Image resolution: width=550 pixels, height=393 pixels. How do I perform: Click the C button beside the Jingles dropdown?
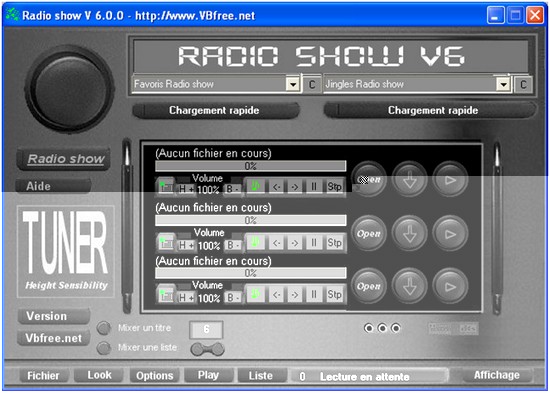[523, 85]
